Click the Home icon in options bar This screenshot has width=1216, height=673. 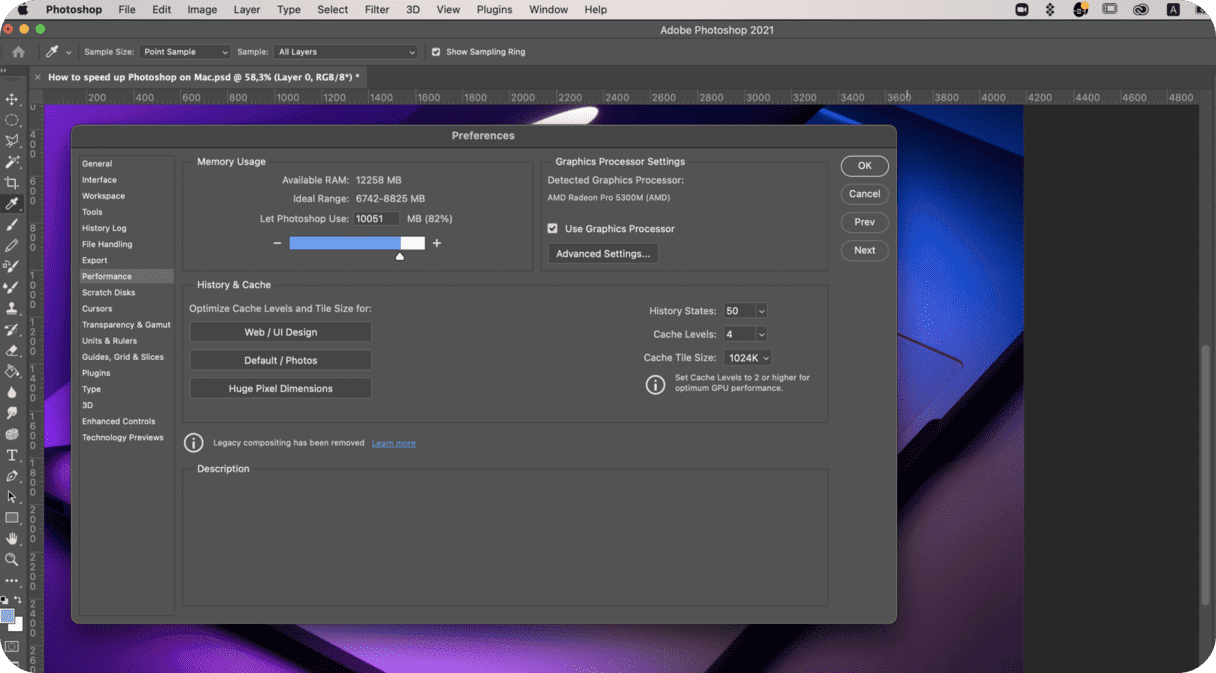18,52
